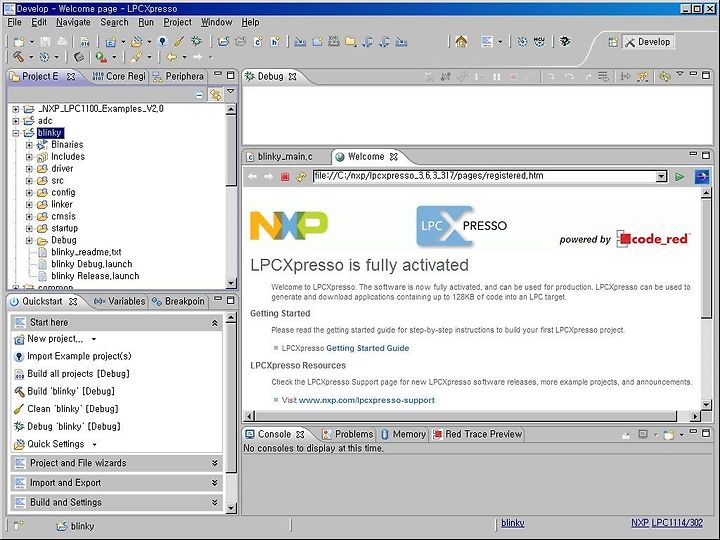The image size is (720, 540).
Task: Click the New header file icon
Action: 275,42
